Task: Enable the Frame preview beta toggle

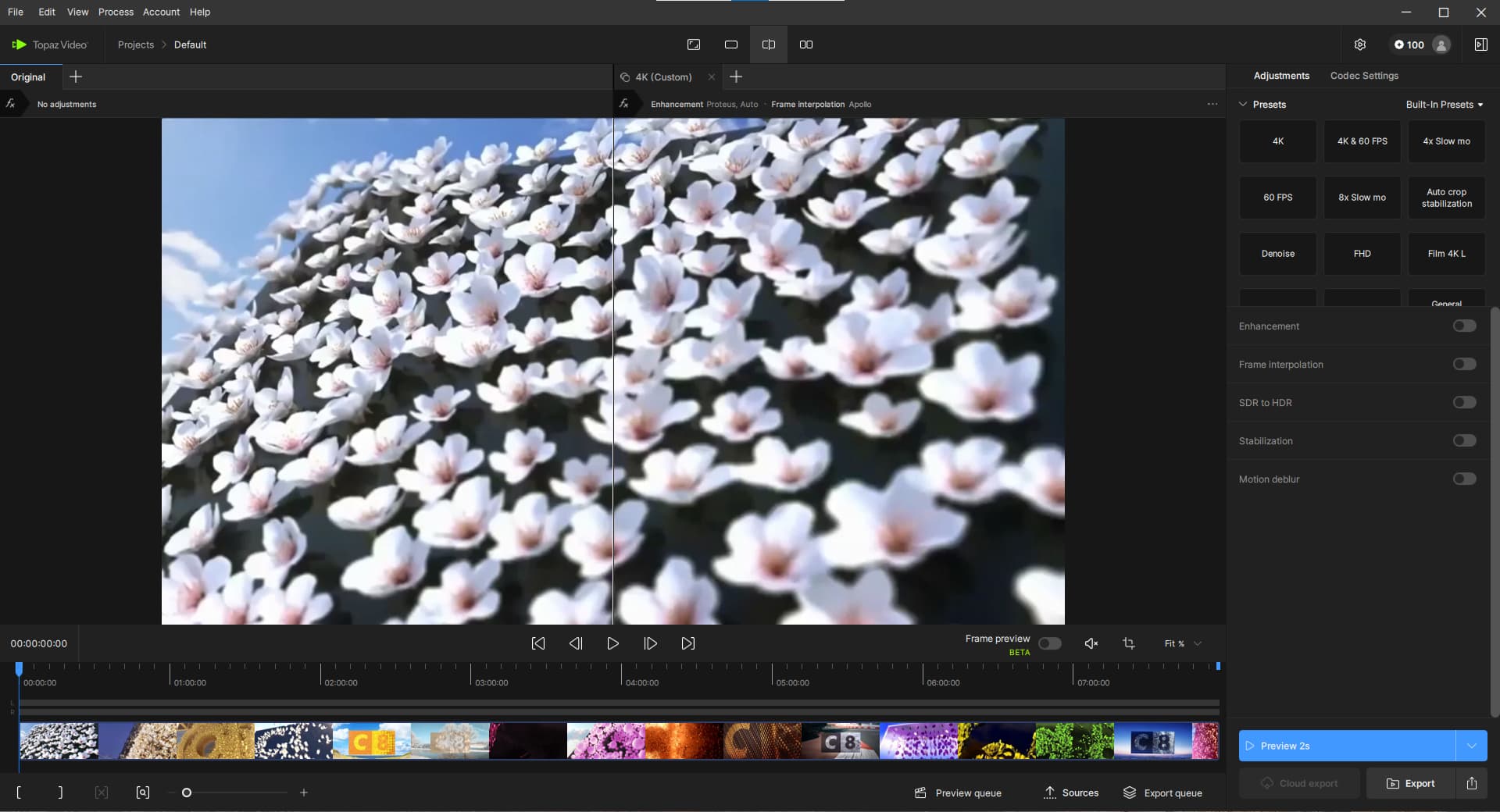Action: click(1049, 643)
